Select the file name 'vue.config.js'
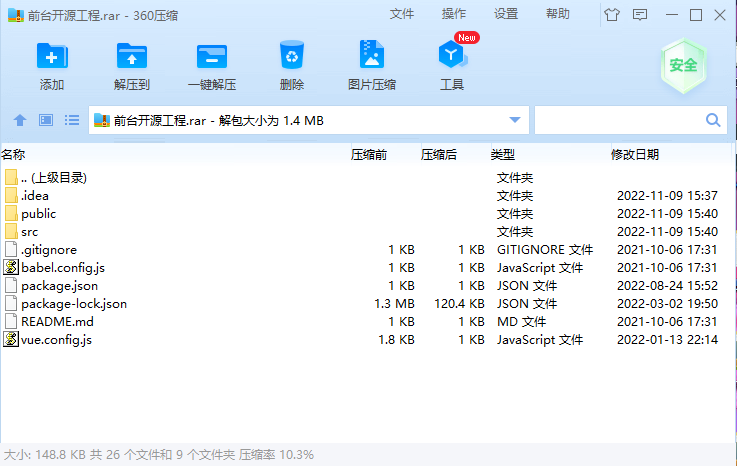 56,340
